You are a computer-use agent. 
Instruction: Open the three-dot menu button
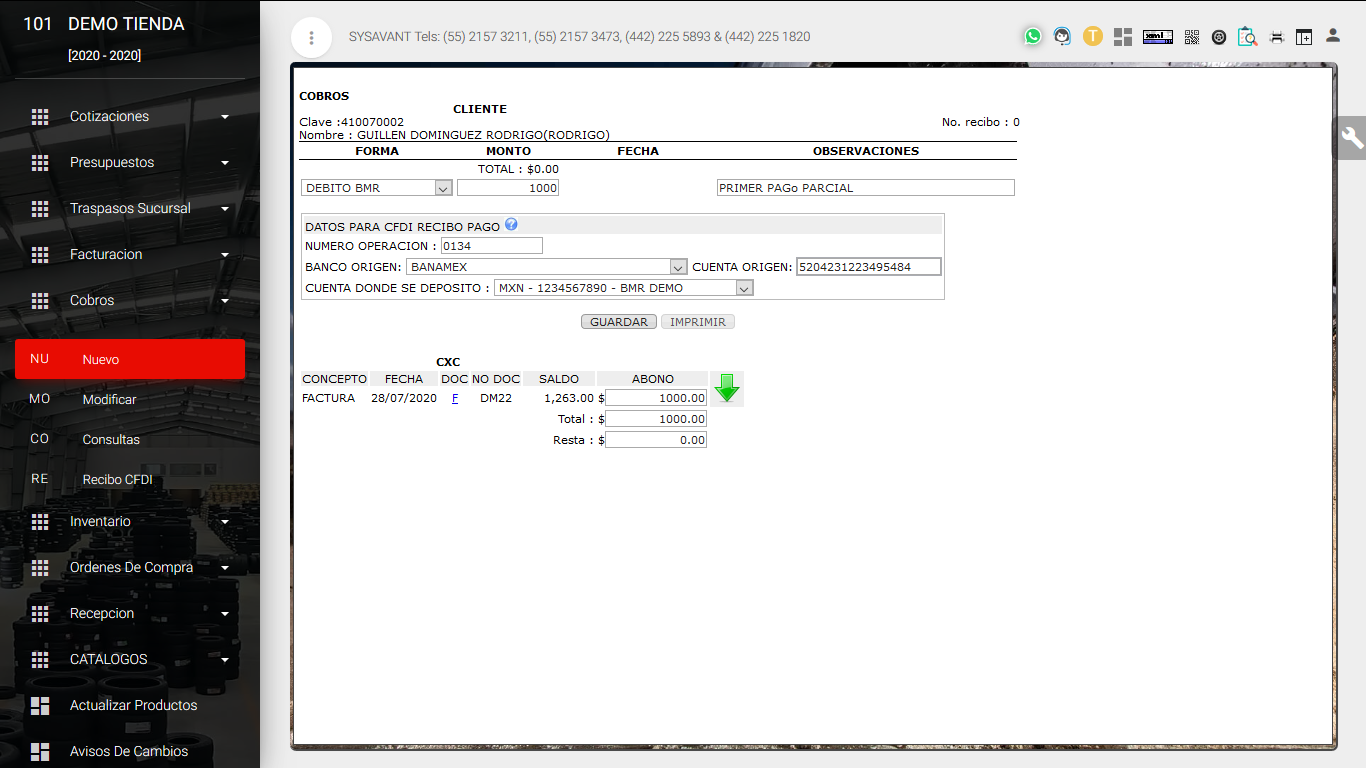(x=312, y=38)
